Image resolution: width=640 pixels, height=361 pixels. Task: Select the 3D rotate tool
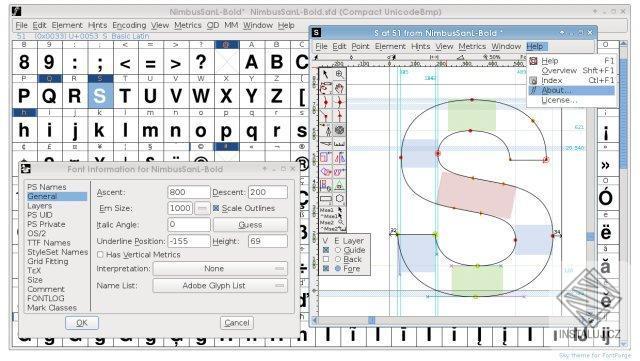tap(326, 185)
